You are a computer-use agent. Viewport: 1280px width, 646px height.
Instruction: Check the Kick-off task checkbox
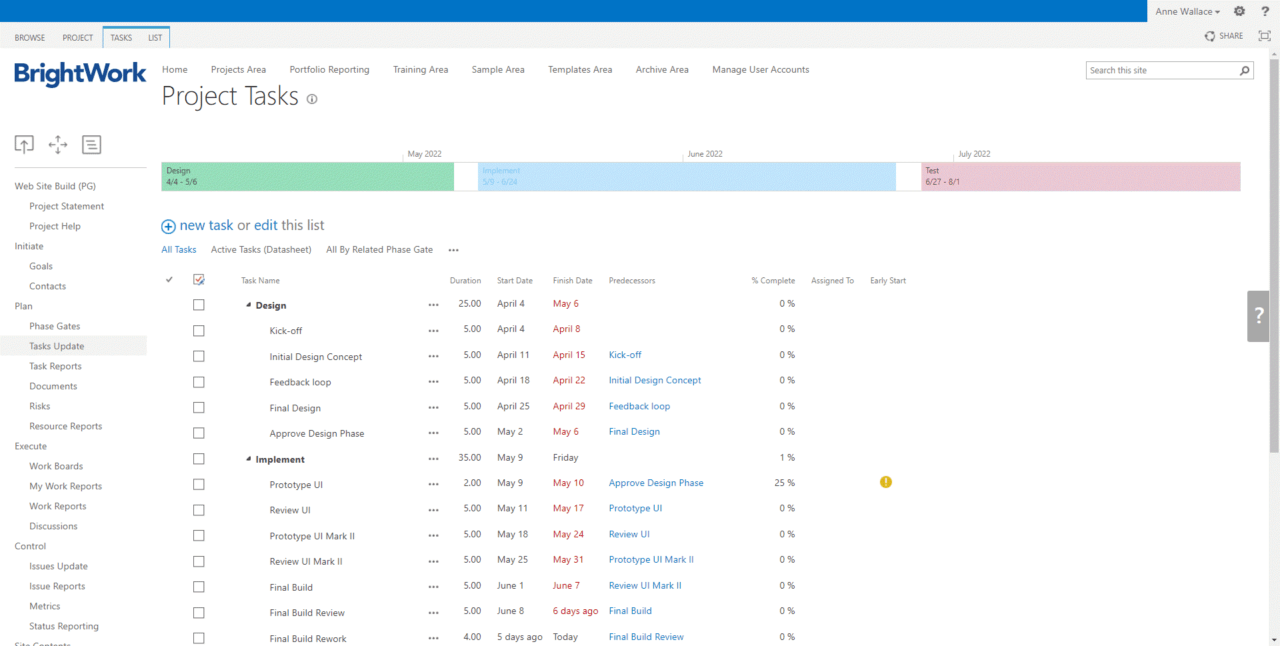pos(198,330)
